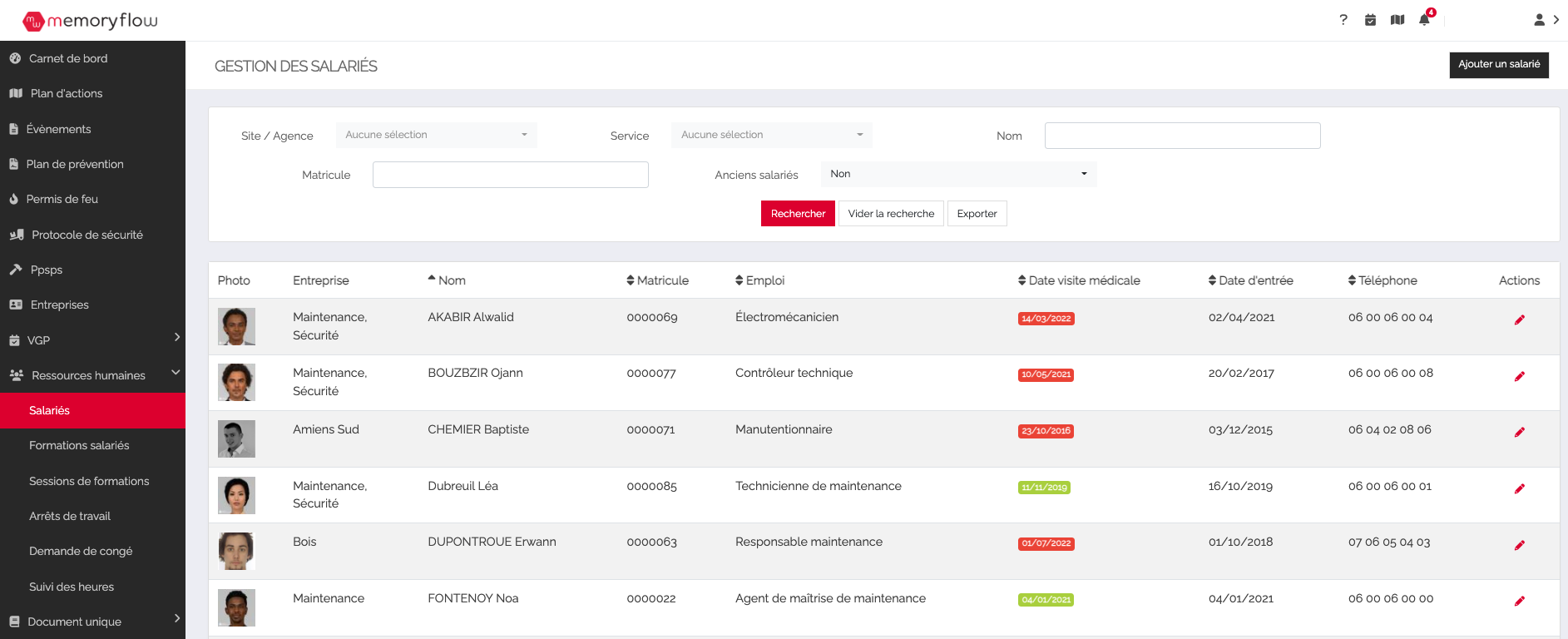Click the matricule 0000071
Image resolution: width=1568 pixels, height=639 pixels.
coord(650,430)
